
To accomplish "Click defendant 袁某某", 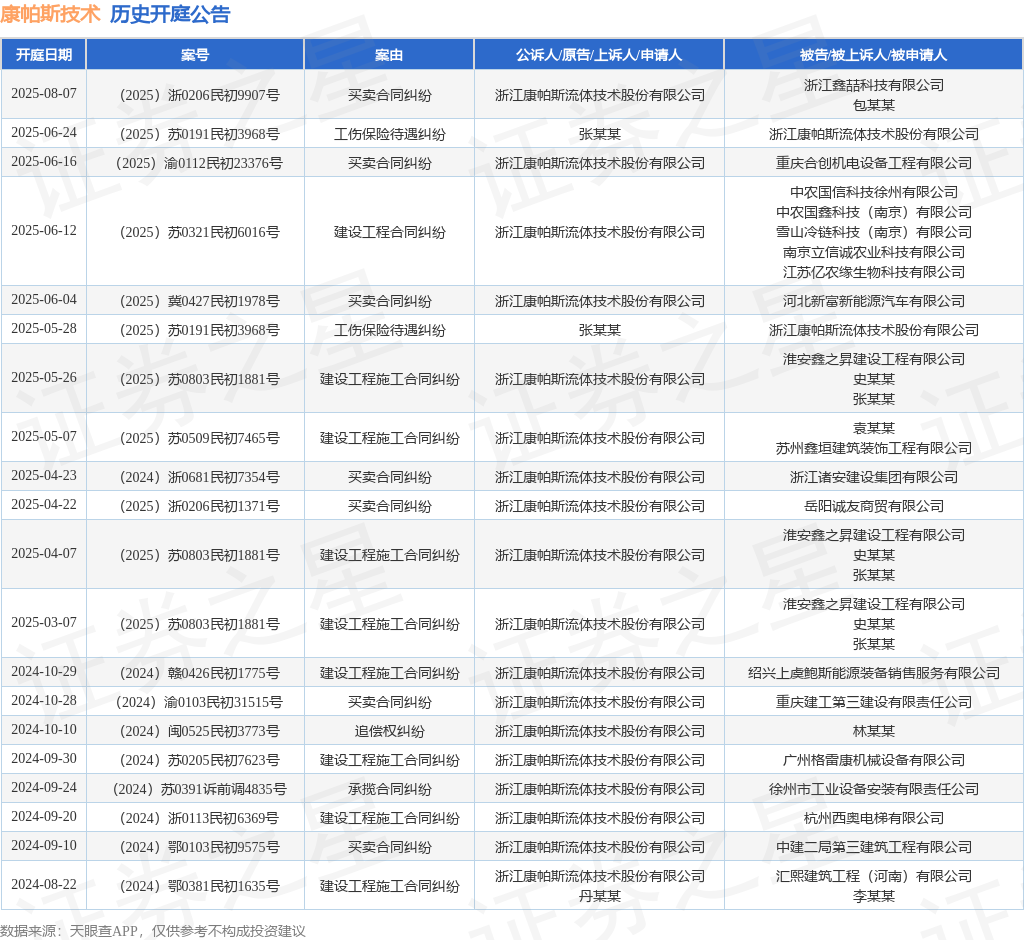I will pos(874,428).
